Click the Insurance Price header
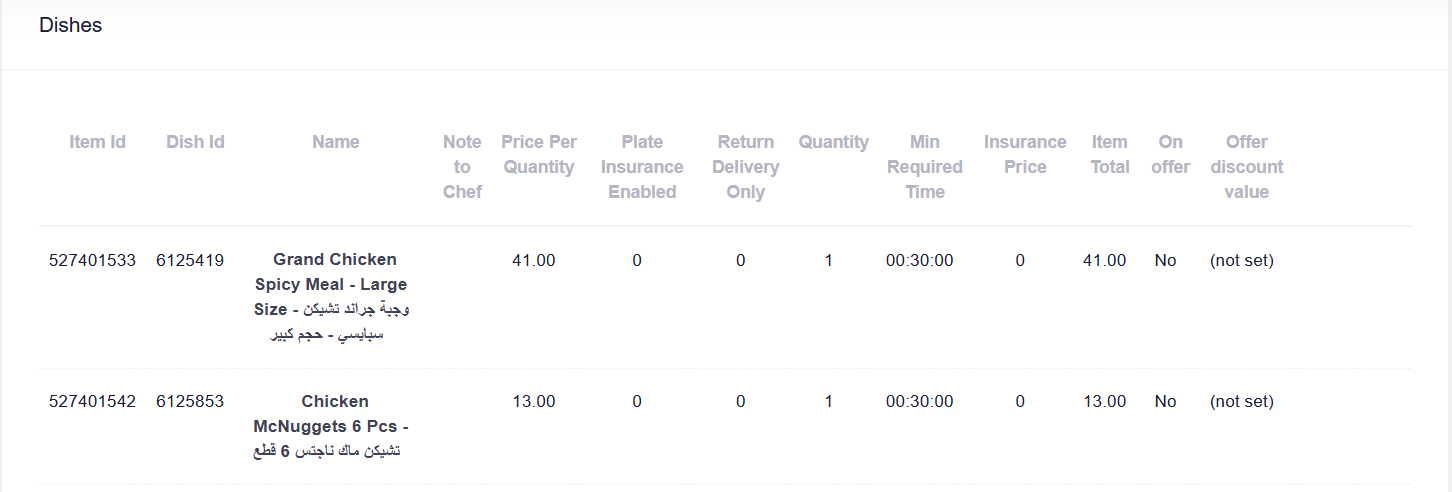 [1025, 154]
